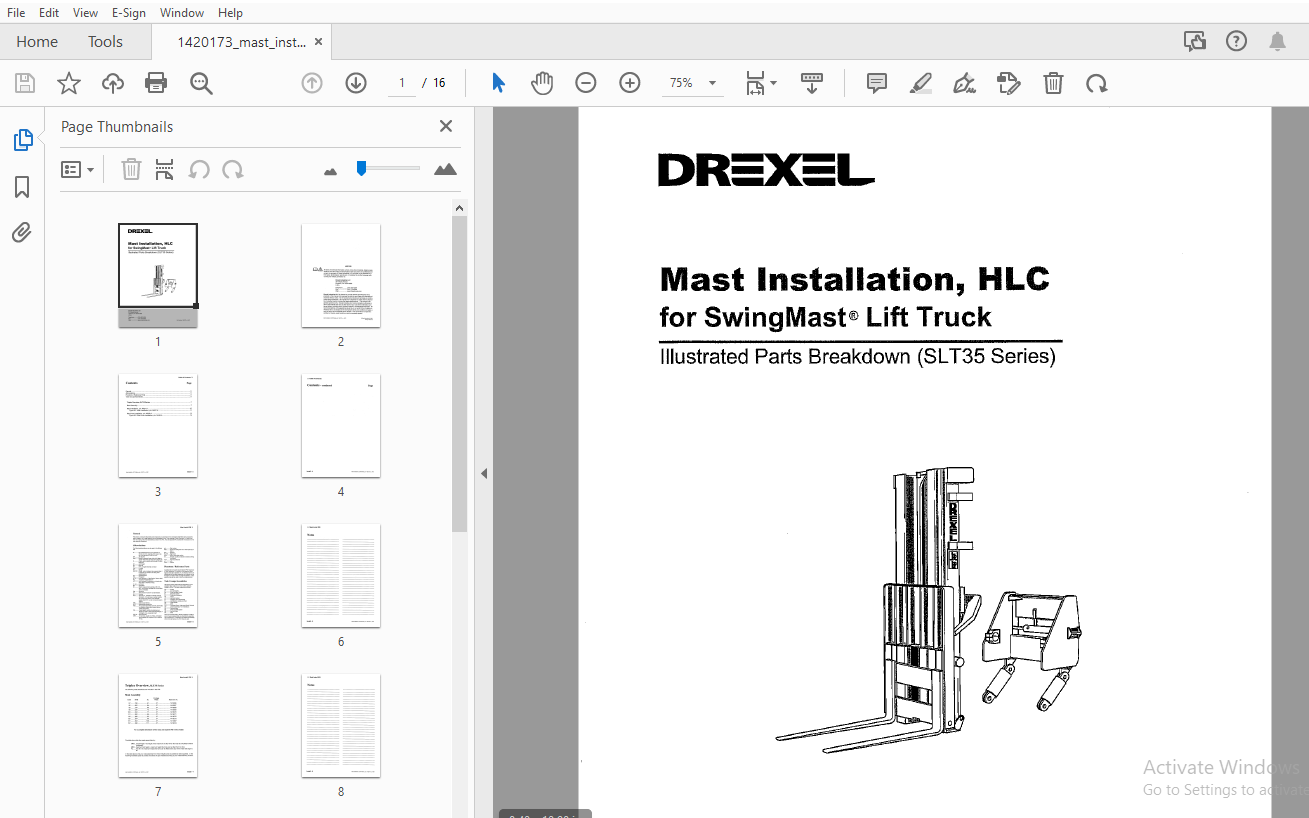Open Page Thumbnails sidebar icon
Screen dimensions: 1309x818
[22, 140]
